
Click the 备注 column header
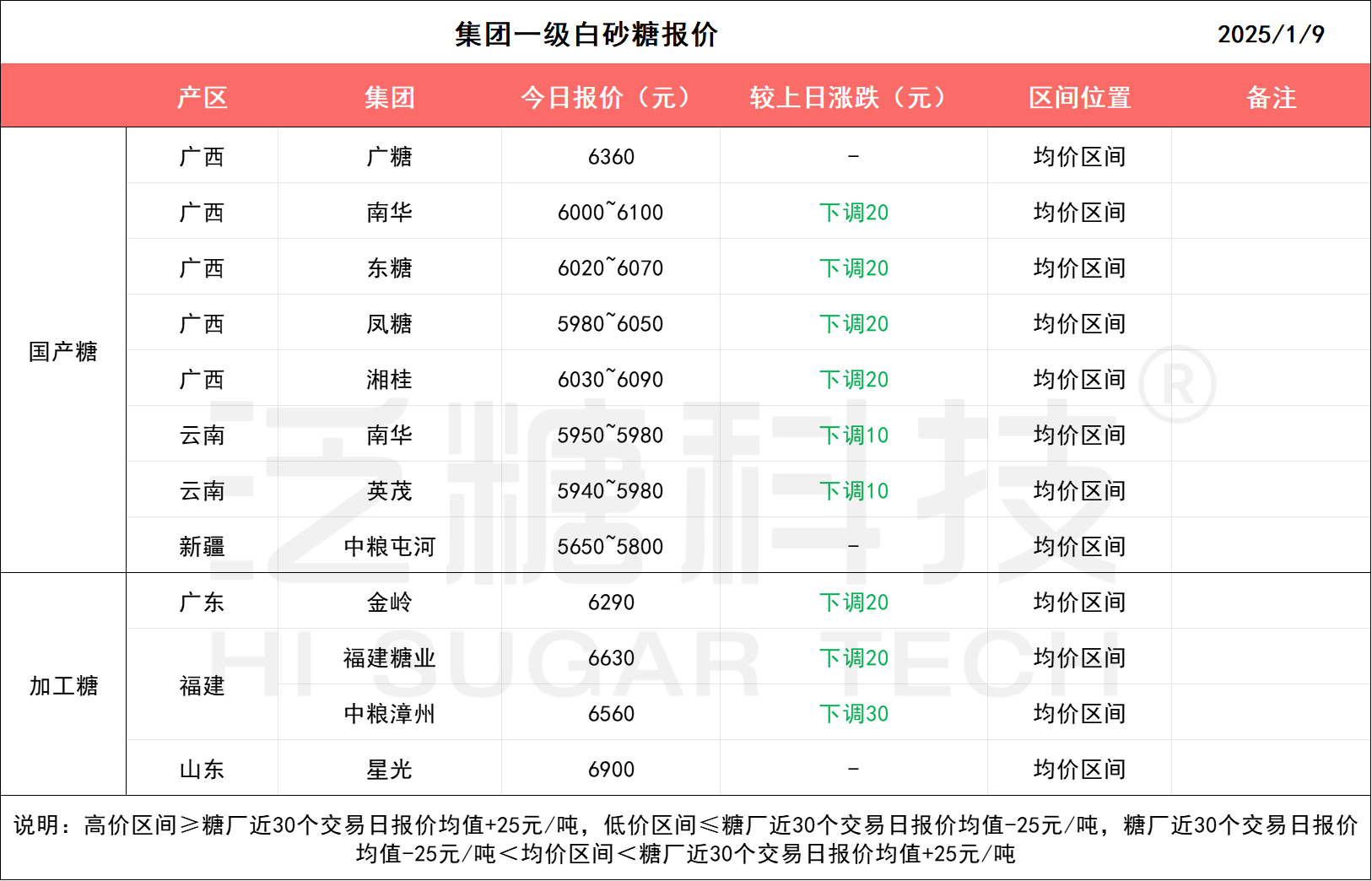(x=1272, y=98)
